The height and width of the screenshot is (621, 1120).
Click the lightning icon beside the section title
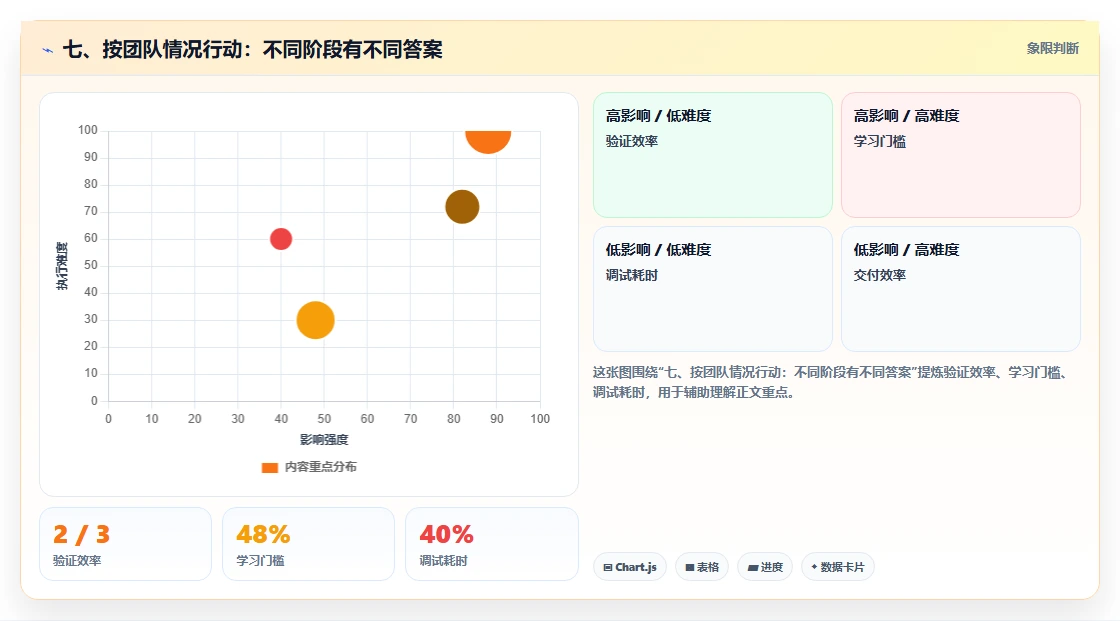click(48, 50)
